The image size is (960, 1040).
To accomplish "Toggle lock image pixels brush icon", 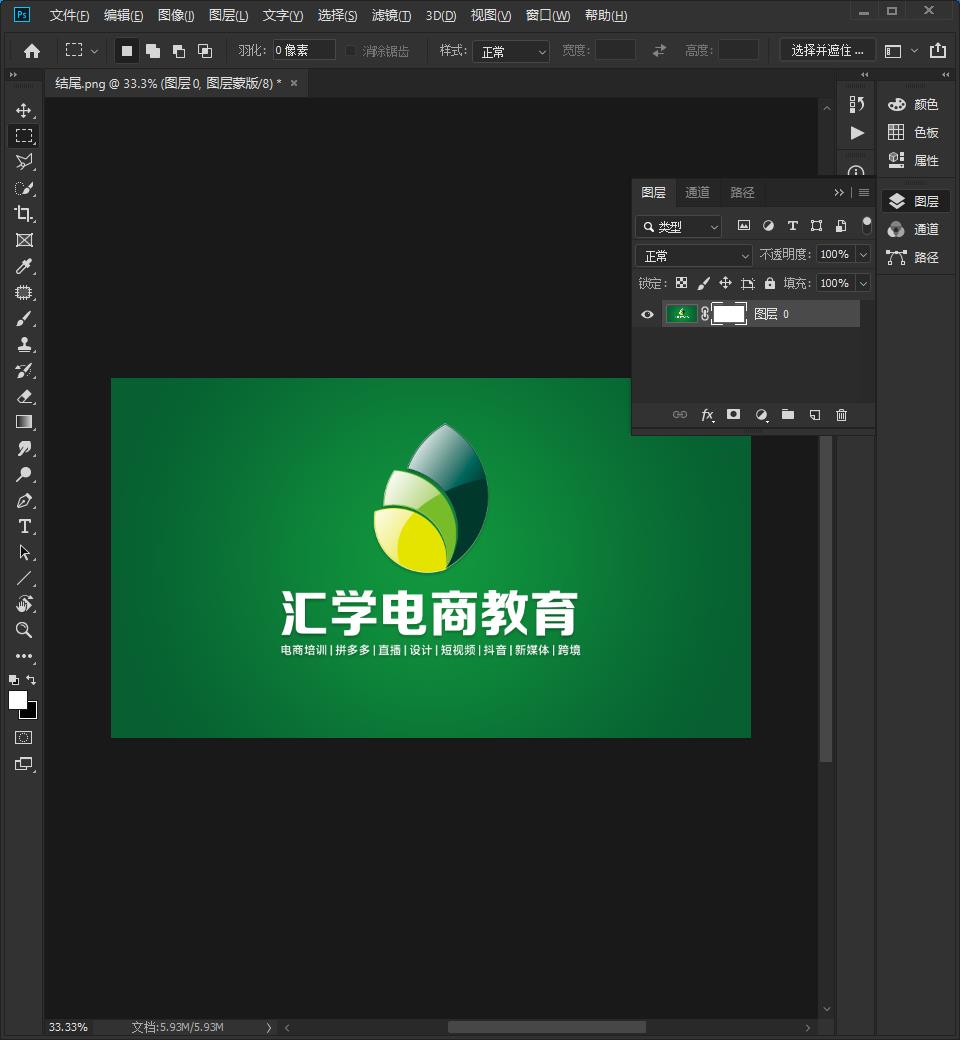I will (703, 283).
